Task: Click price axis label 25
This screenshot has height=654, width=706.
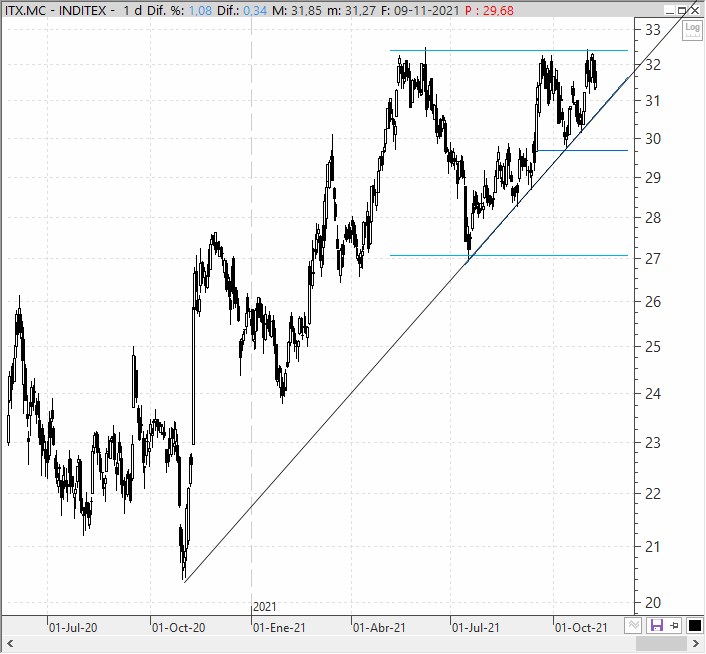Action: pyautogui.click(x=653, y=347)
